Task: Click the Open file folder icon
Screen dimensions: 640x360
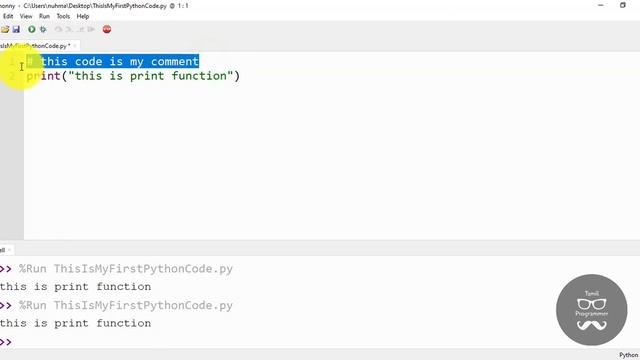Action: point(5,29)
